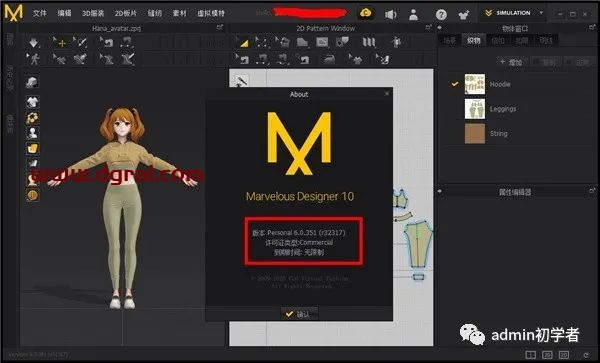Click the round orange icon at bottom of viewport icon column

[x=33, y=195]
